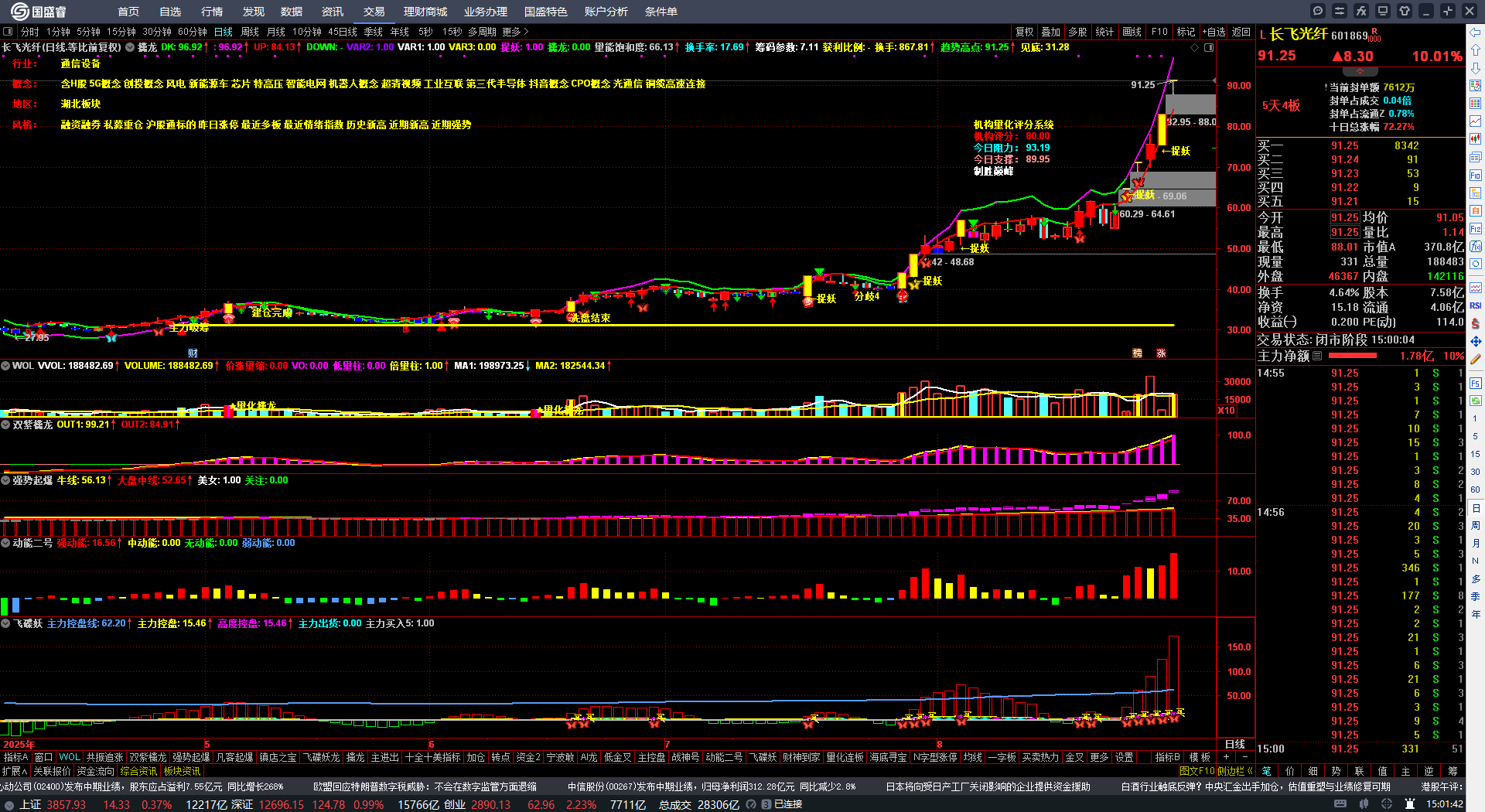Click the 返回 back button
Image resolution: width=1485 pixels, height=812 pixels.
coord(1241,32)
